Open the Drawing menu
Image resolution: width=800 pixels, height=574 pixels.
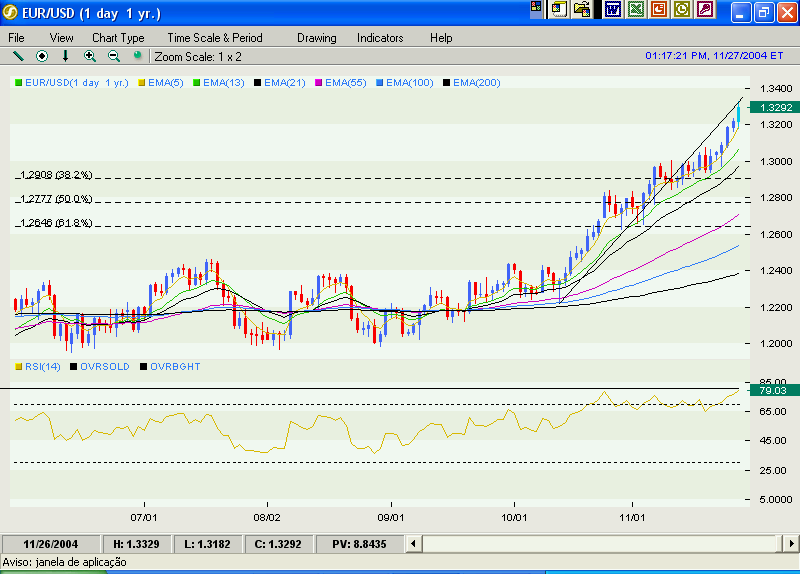tap(317, 38)
